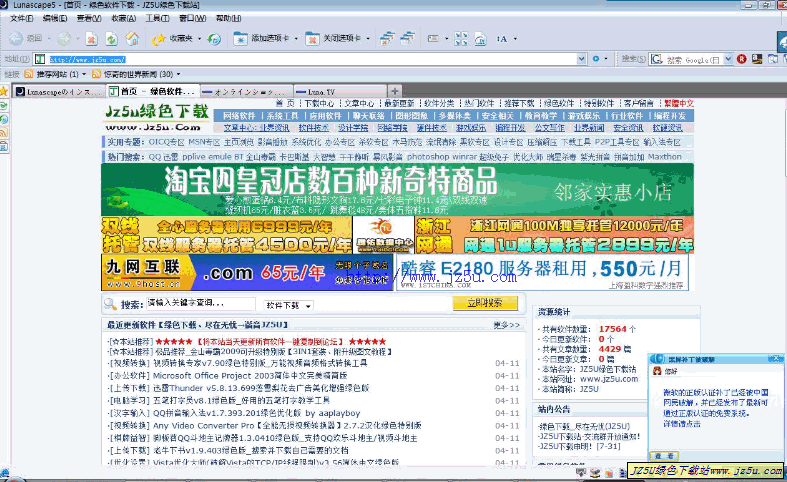
Task: Open the address bar URL history dropdown
Action: (581, 59)
